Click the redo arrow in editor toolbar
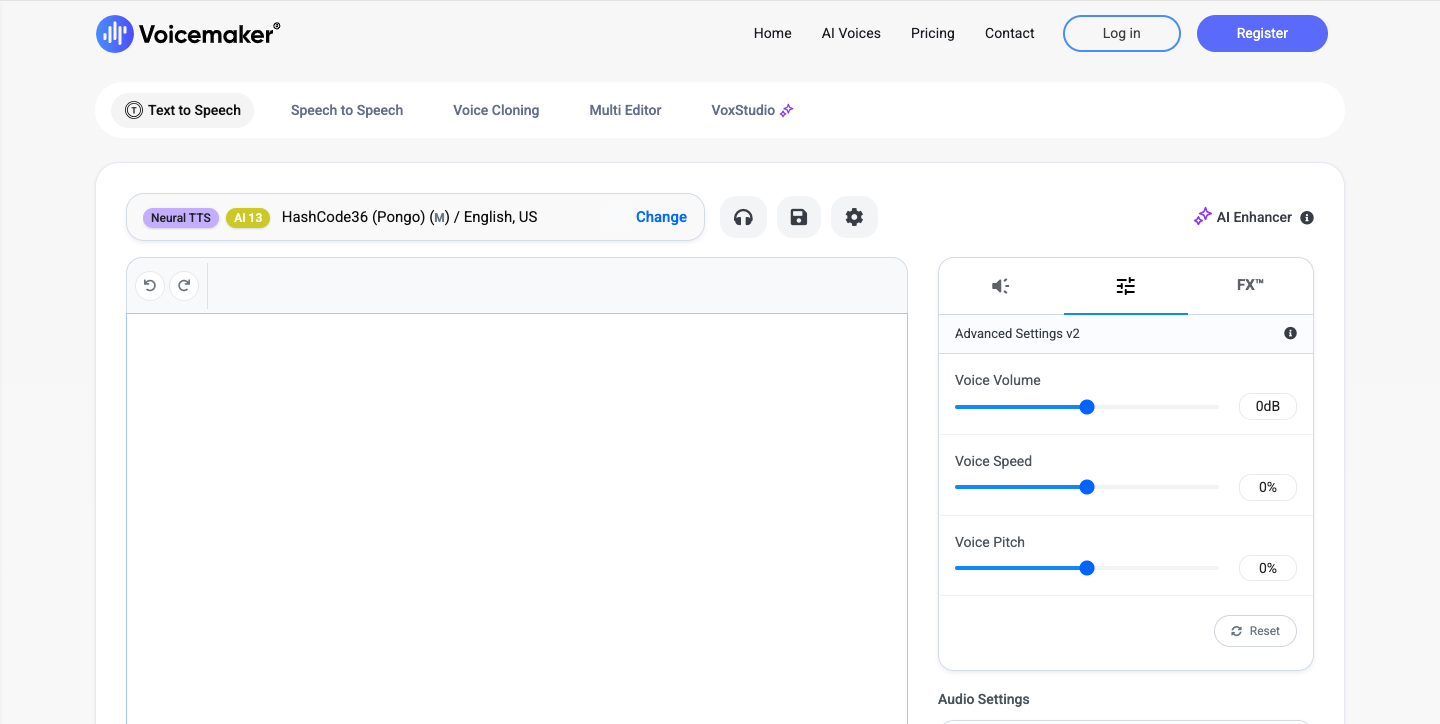1440x724 pixels. [x=184, y=286]
